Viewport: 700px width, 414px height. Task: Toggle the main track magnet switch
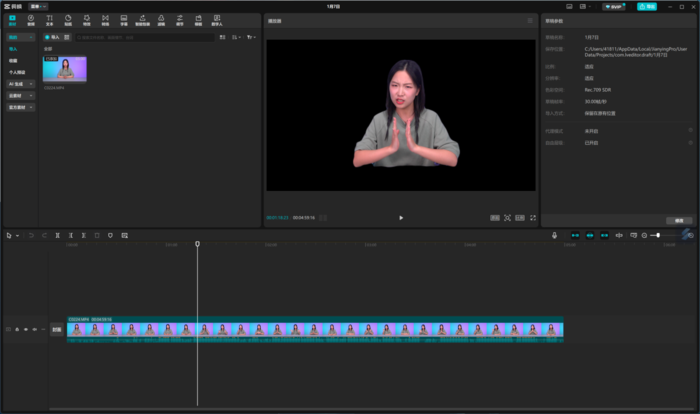[x=574, y=235]
